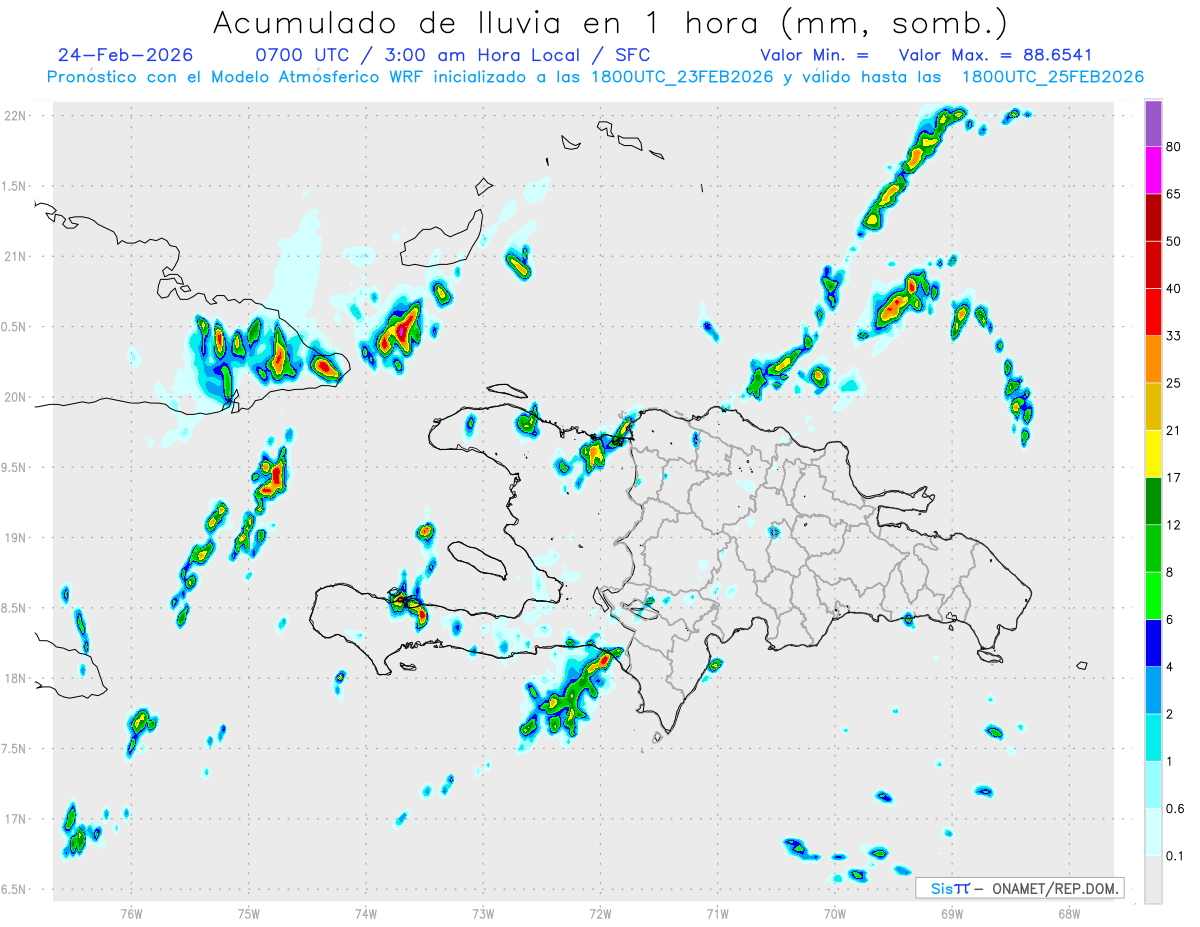Click the '19N' latitude label

pyautogui.click(x=15, y=538)
